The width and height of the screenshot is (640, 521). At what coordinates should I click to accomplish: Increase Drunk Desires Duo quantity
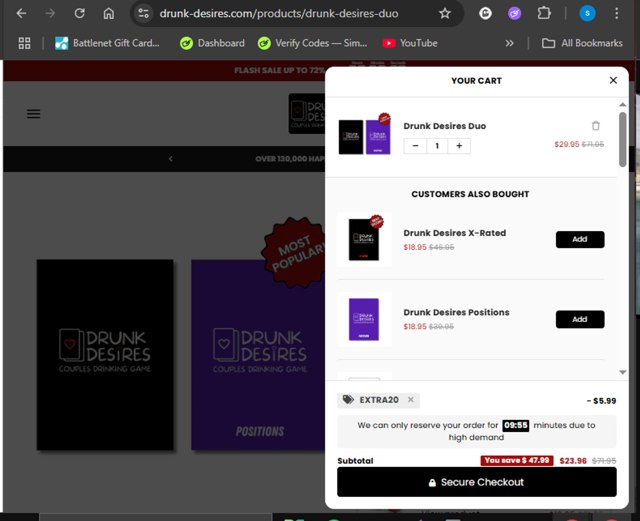(x=459, y=146)
